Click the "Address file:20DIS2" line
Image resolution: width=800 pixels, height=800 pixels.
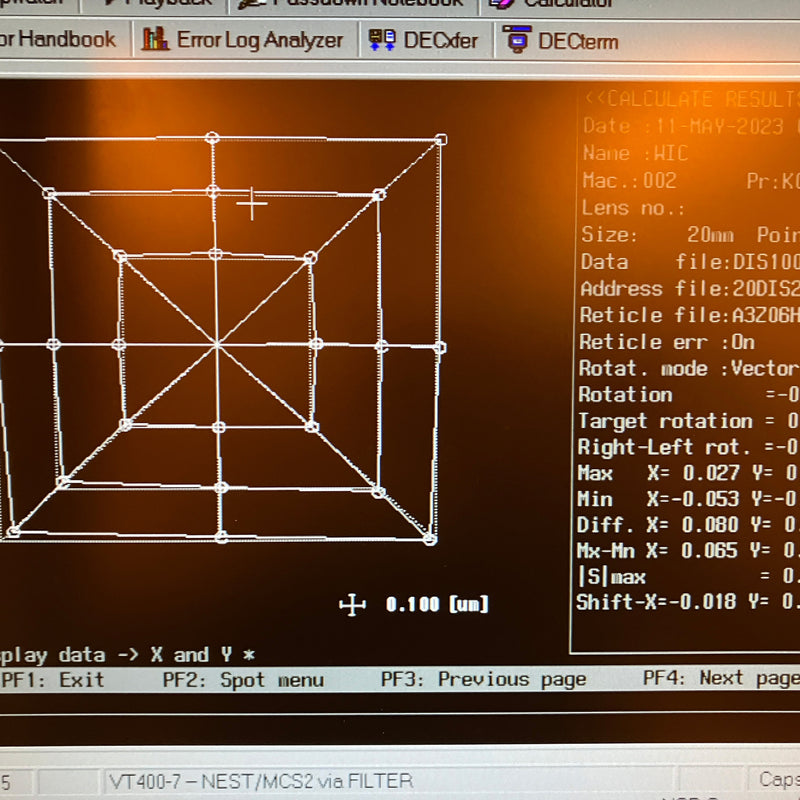(690, 289)
